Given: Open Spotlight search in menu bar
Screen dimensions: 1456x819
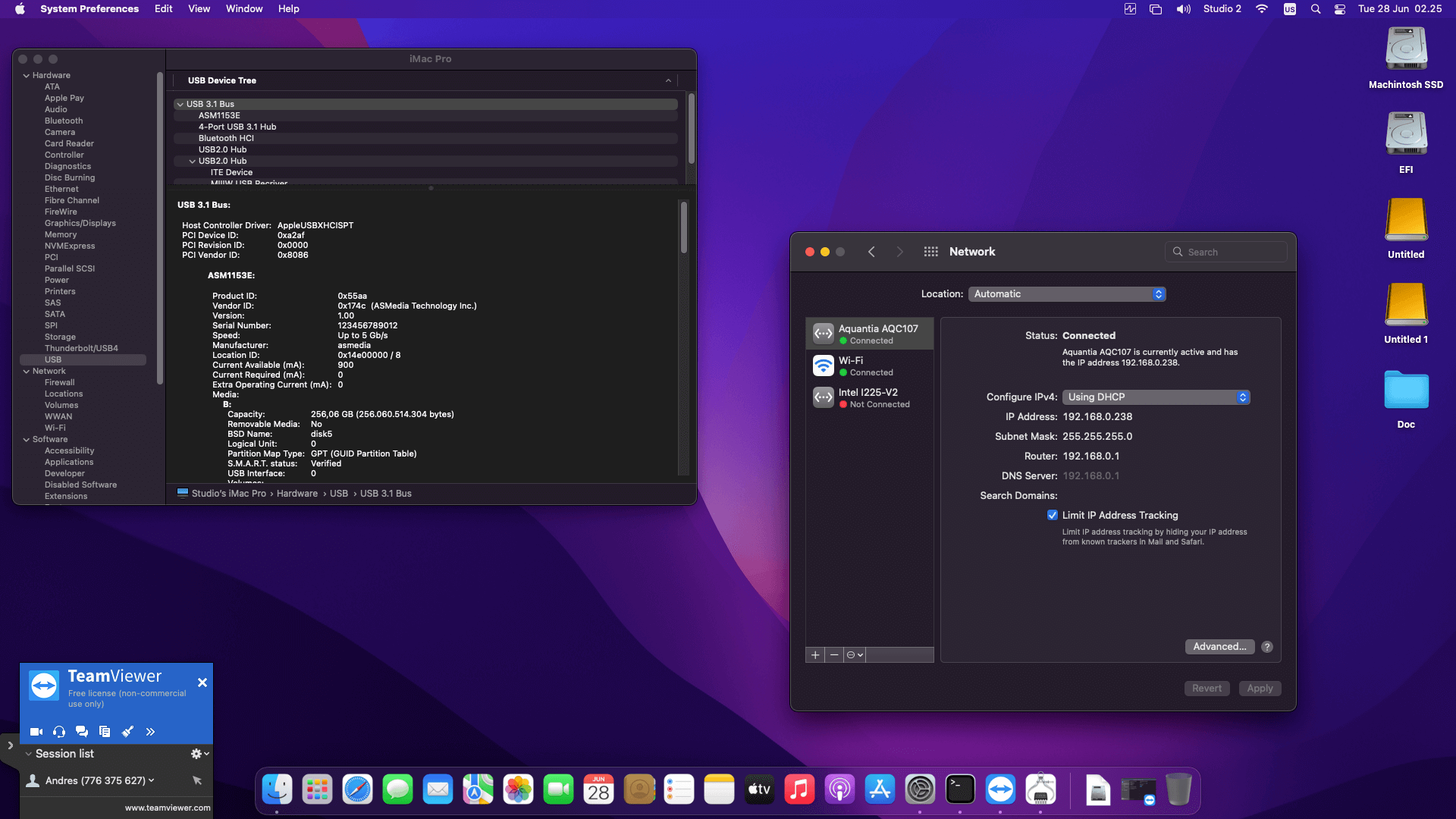Looking at the screenshot, I should click(1316, 9).
